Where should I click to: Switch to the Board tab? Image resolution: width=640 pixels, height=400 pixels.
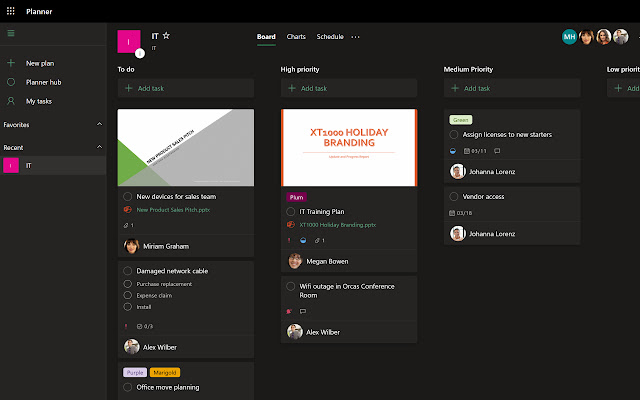pos(266,37)
